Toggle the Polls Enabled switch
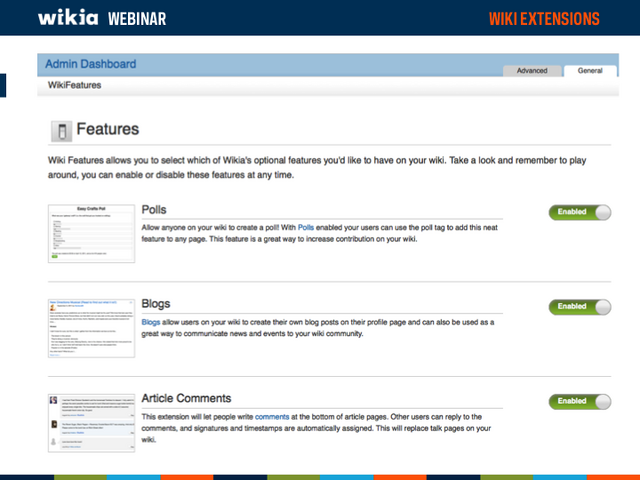Screen dimensions: 640x480 coord(580,212)
